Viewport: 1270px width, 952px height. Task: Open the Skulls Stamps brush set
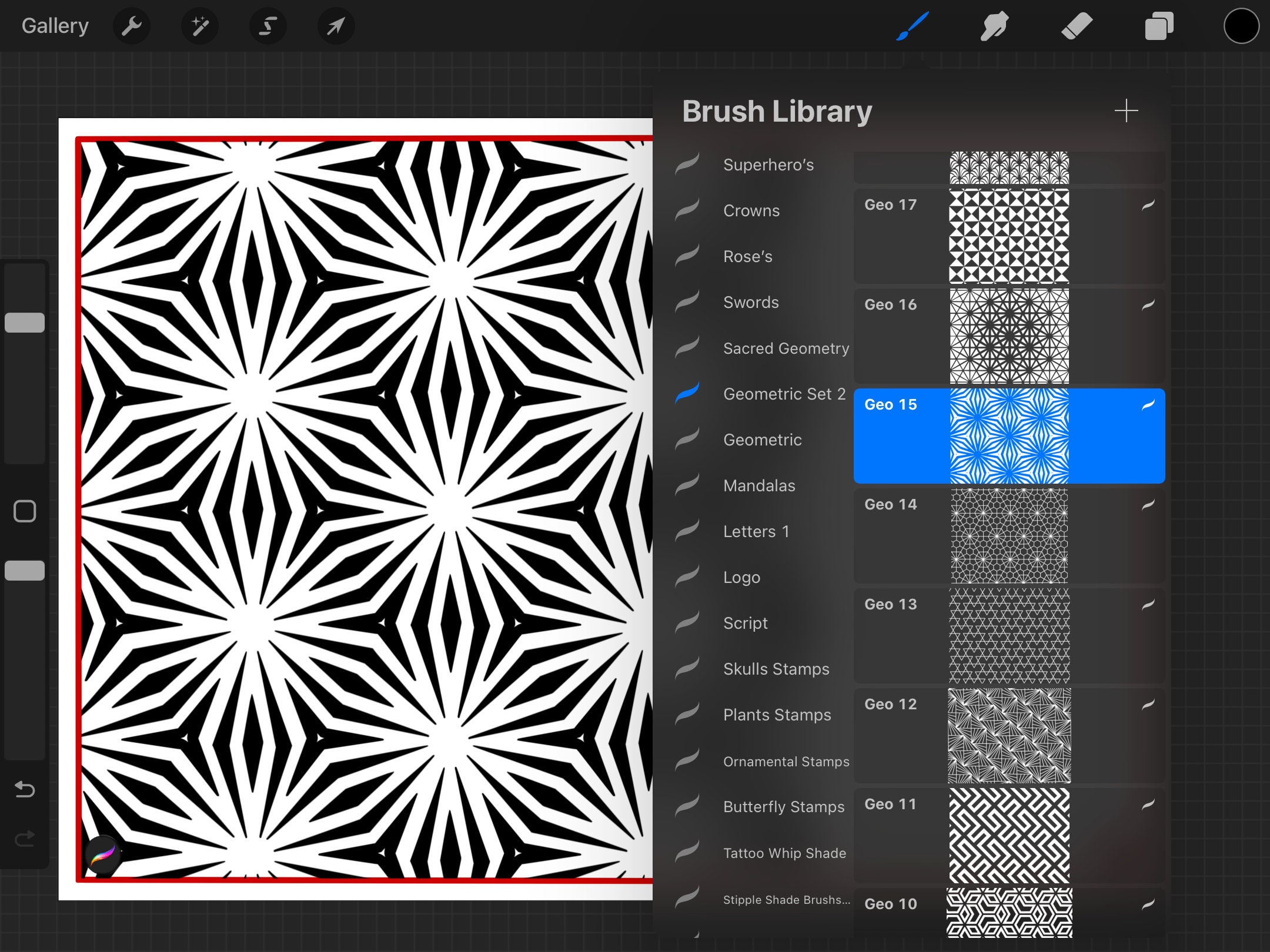[x=776, y=669]
